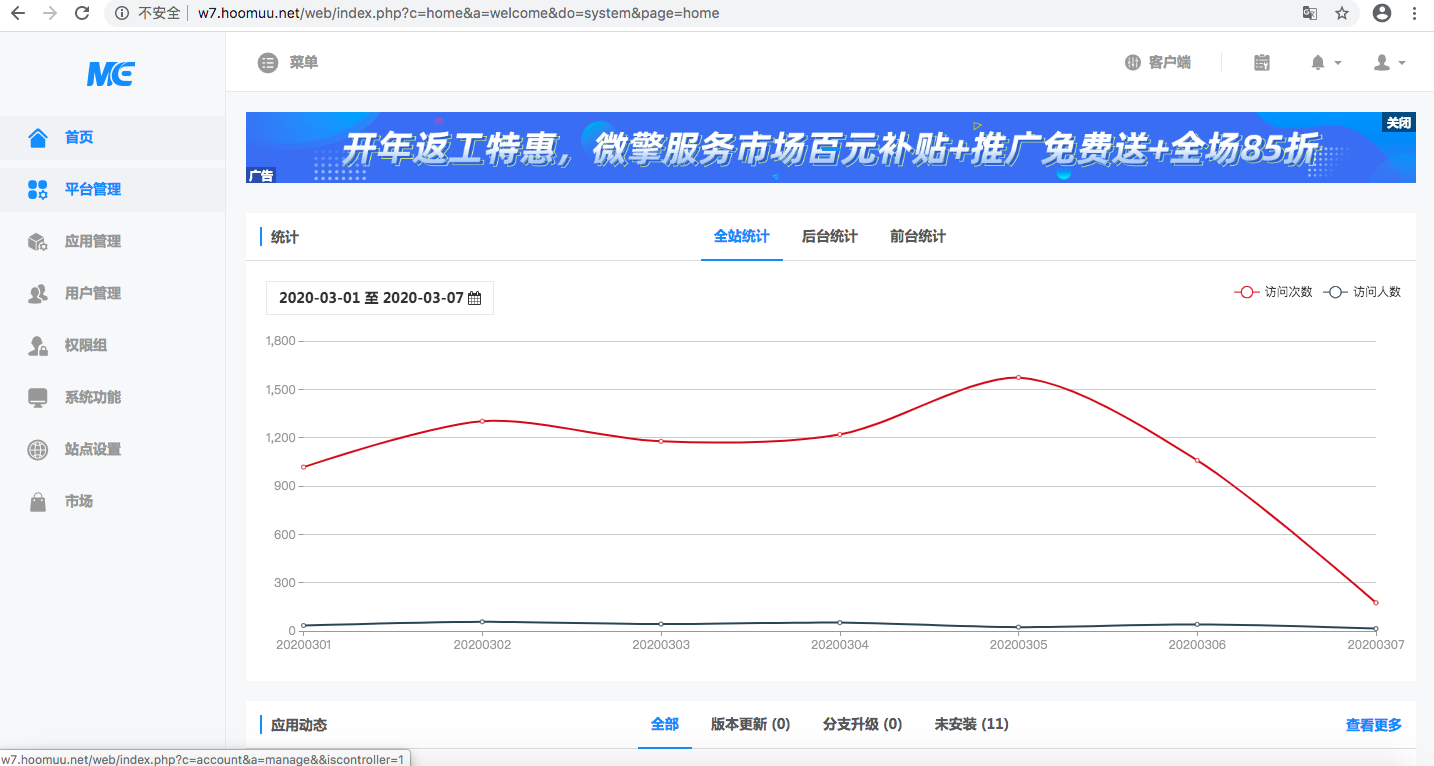Switch to 全站统计 tab
1434x766 pixels.
pos(742,237)
